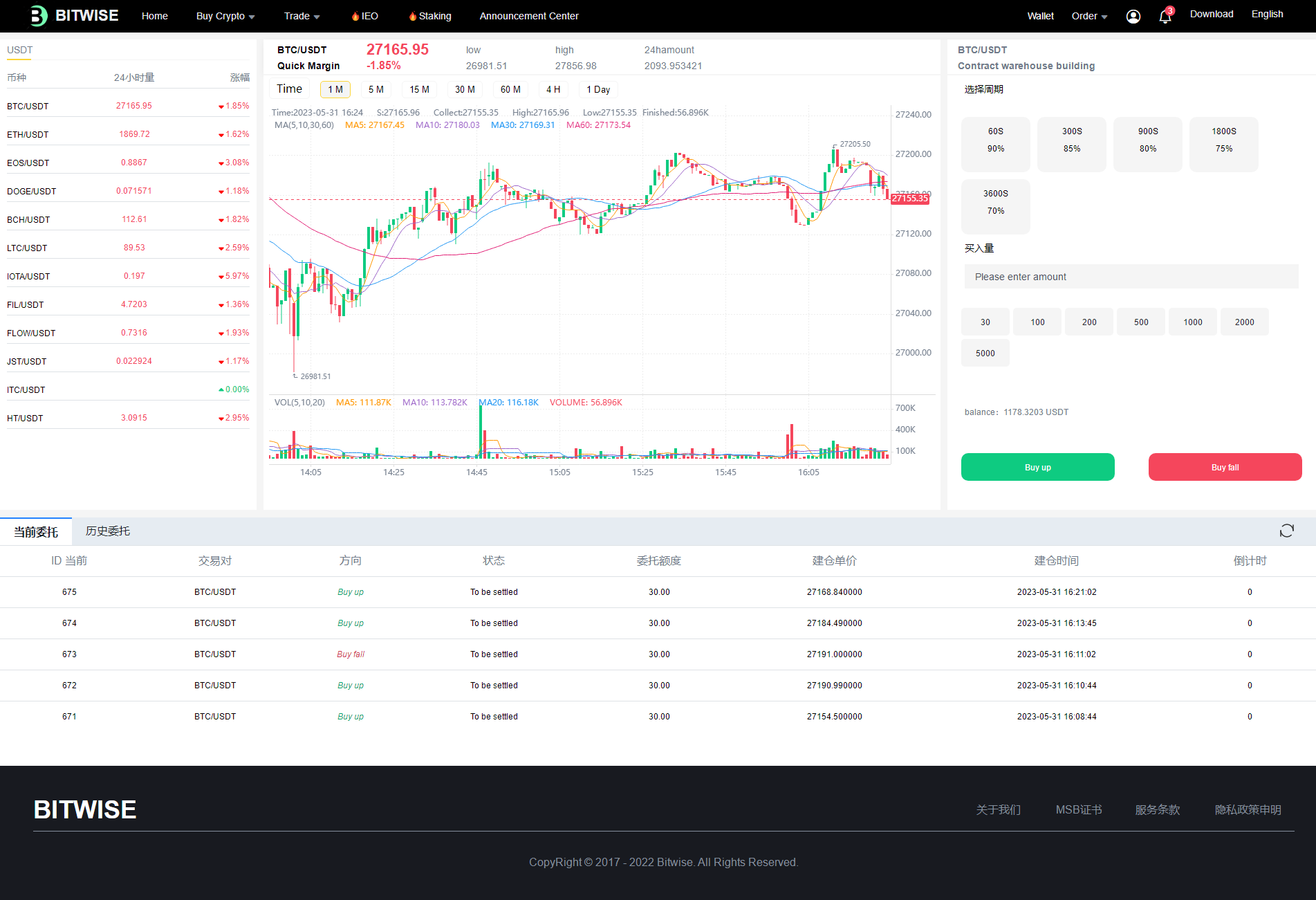Click the Buy fall direction of order 673
This screenshot has height=900, width=1316.
[351, 654]
